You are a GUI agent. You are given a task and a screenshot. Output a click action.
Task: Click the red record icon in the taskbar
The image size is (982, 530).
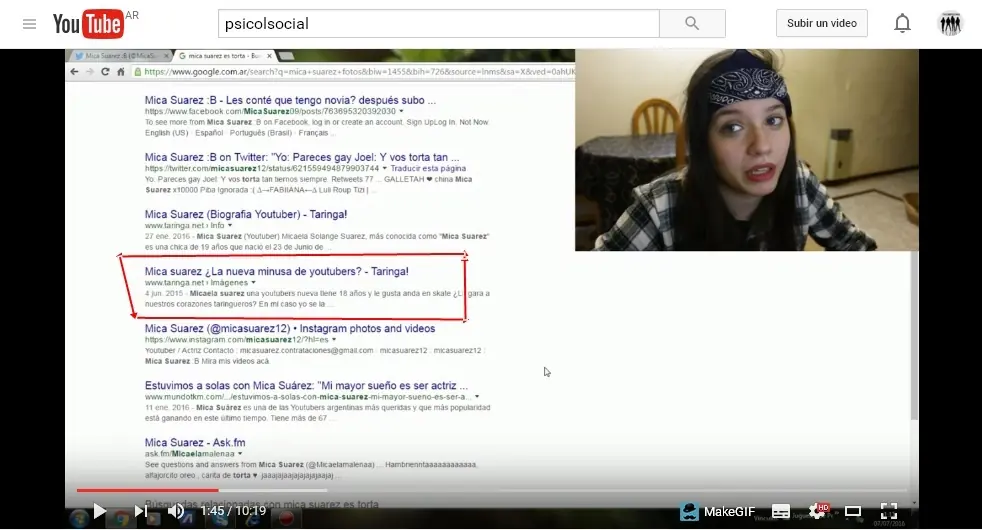coord(286,519)
